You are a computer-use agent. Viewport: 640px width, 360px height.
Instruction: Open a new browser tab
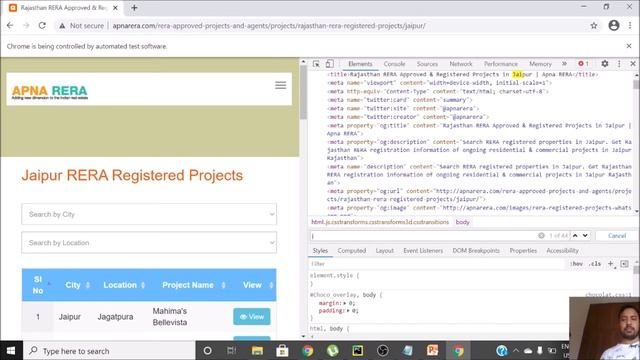tap(134, 7)
